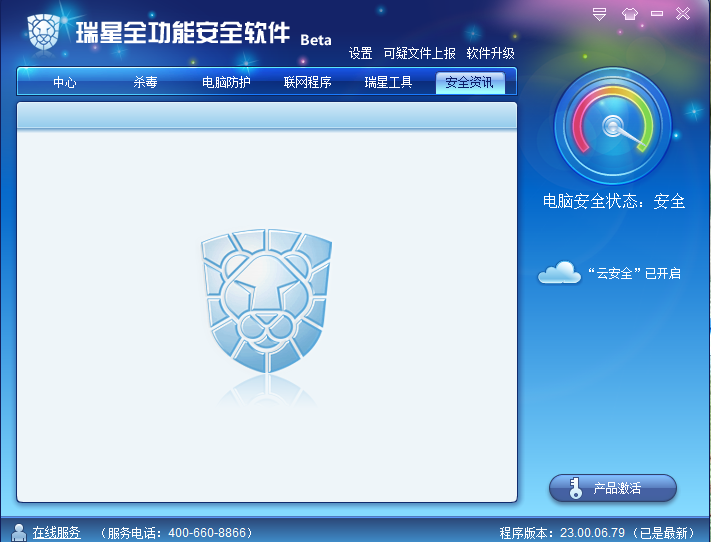Click the skin change shirt icon
The image size is (711, 542).
[x=629, y=14]
